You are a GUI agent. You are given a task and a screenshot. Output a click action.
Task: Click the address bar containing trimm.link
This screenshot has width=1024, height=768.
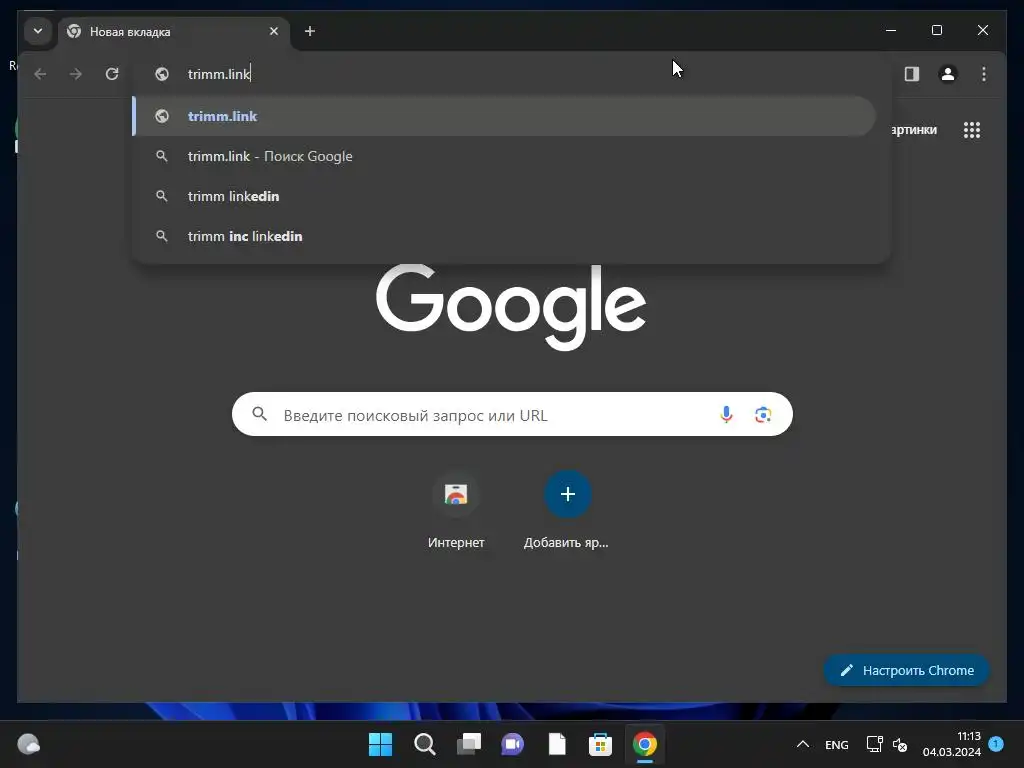tap(511, 74)
